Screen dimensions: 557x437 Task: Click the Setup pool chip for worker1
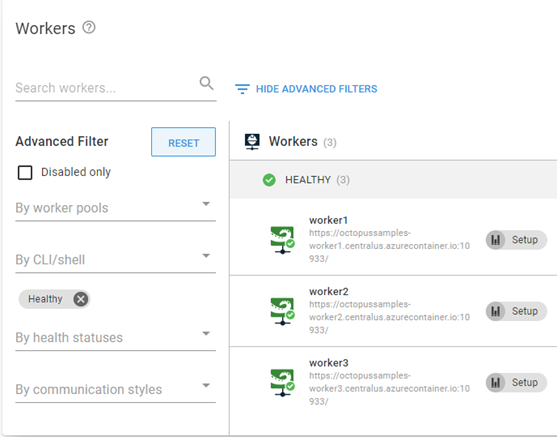(x=516, y=240)
